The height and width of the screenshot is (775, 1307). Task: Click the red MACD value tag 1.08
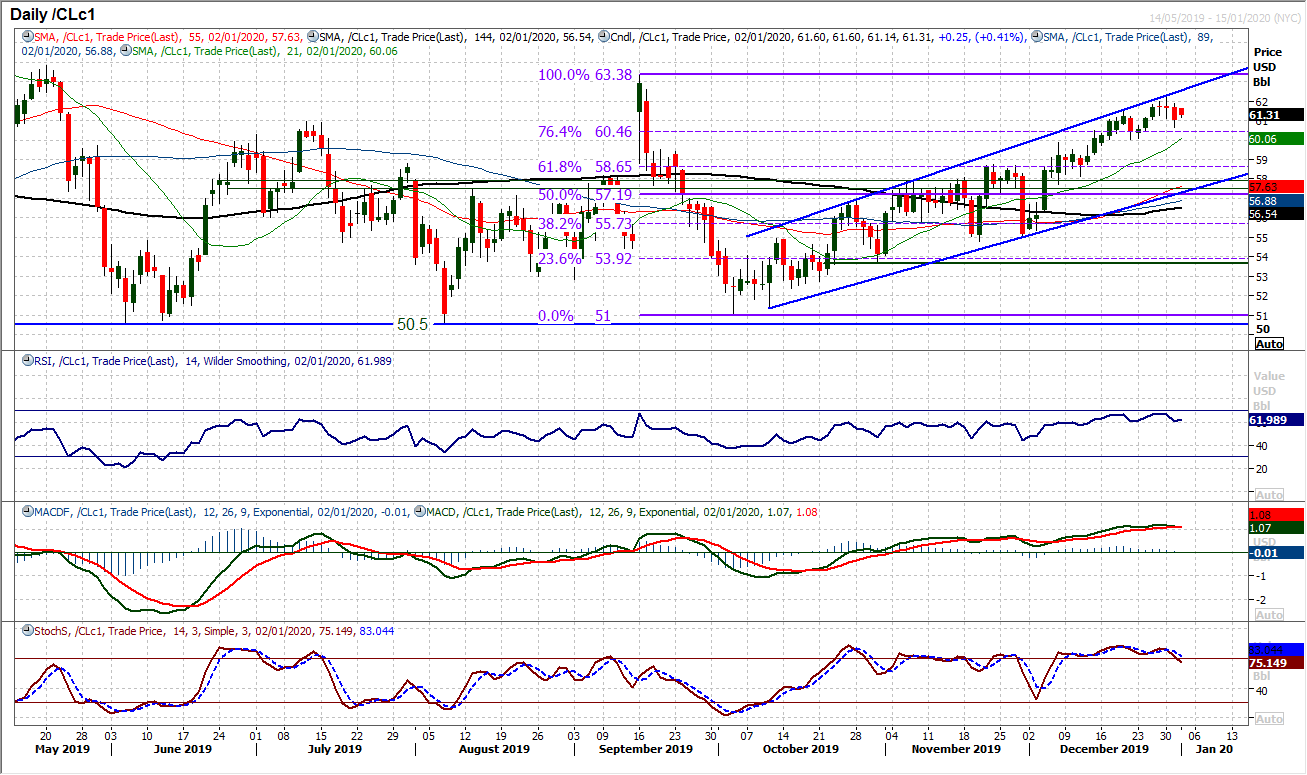(x=1277, y=514)
